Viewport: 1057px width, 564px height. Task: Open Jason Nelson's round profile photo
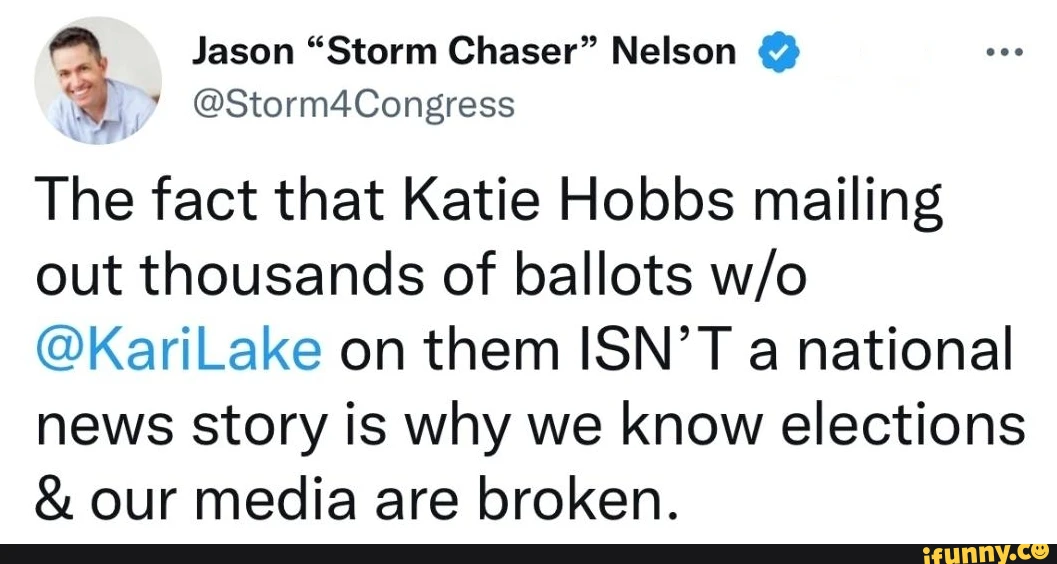(x=98, y=80)
